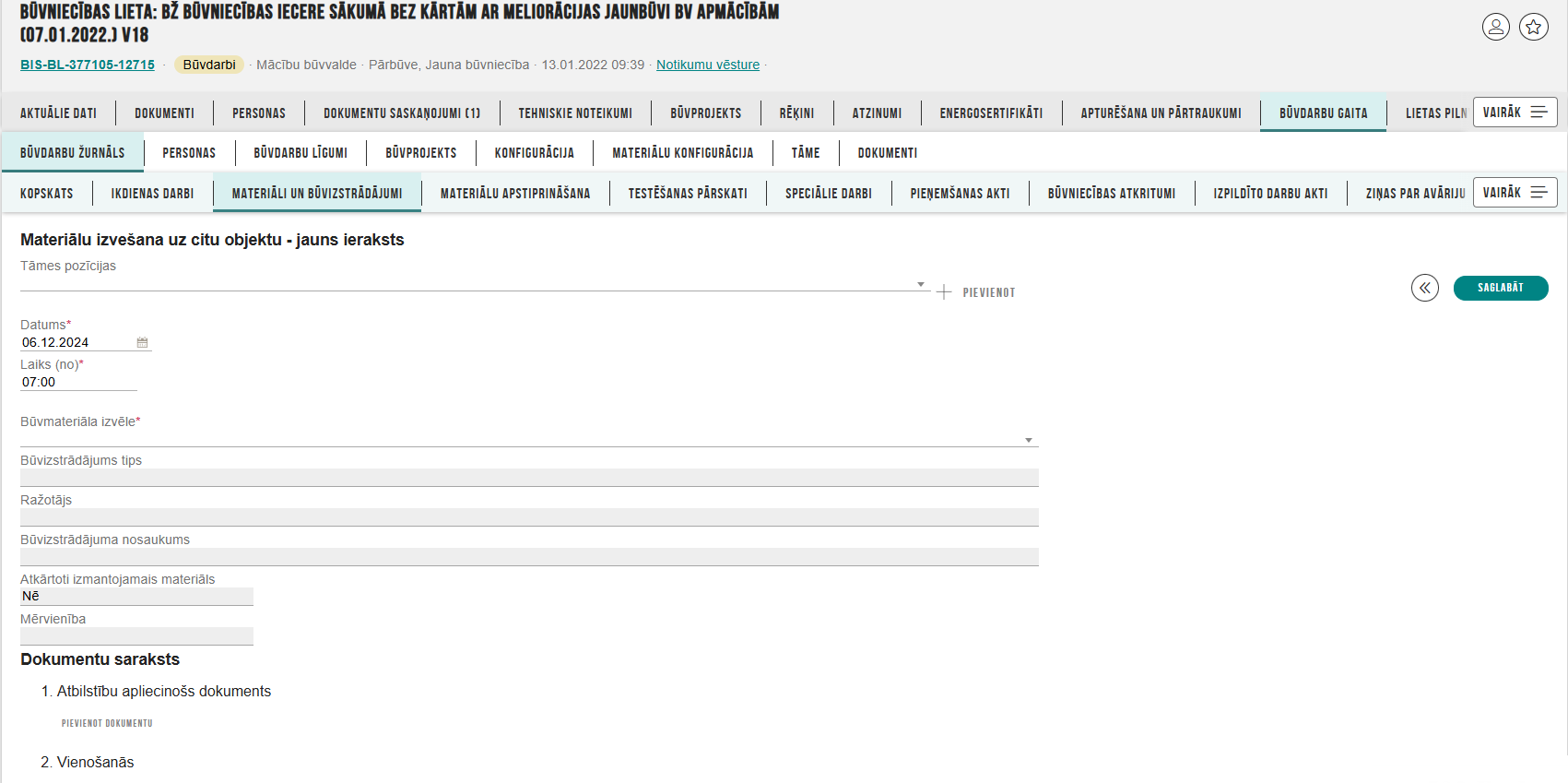Open the user profile icon
The image size is (1568, 783).
click(x=1495, y=27)
